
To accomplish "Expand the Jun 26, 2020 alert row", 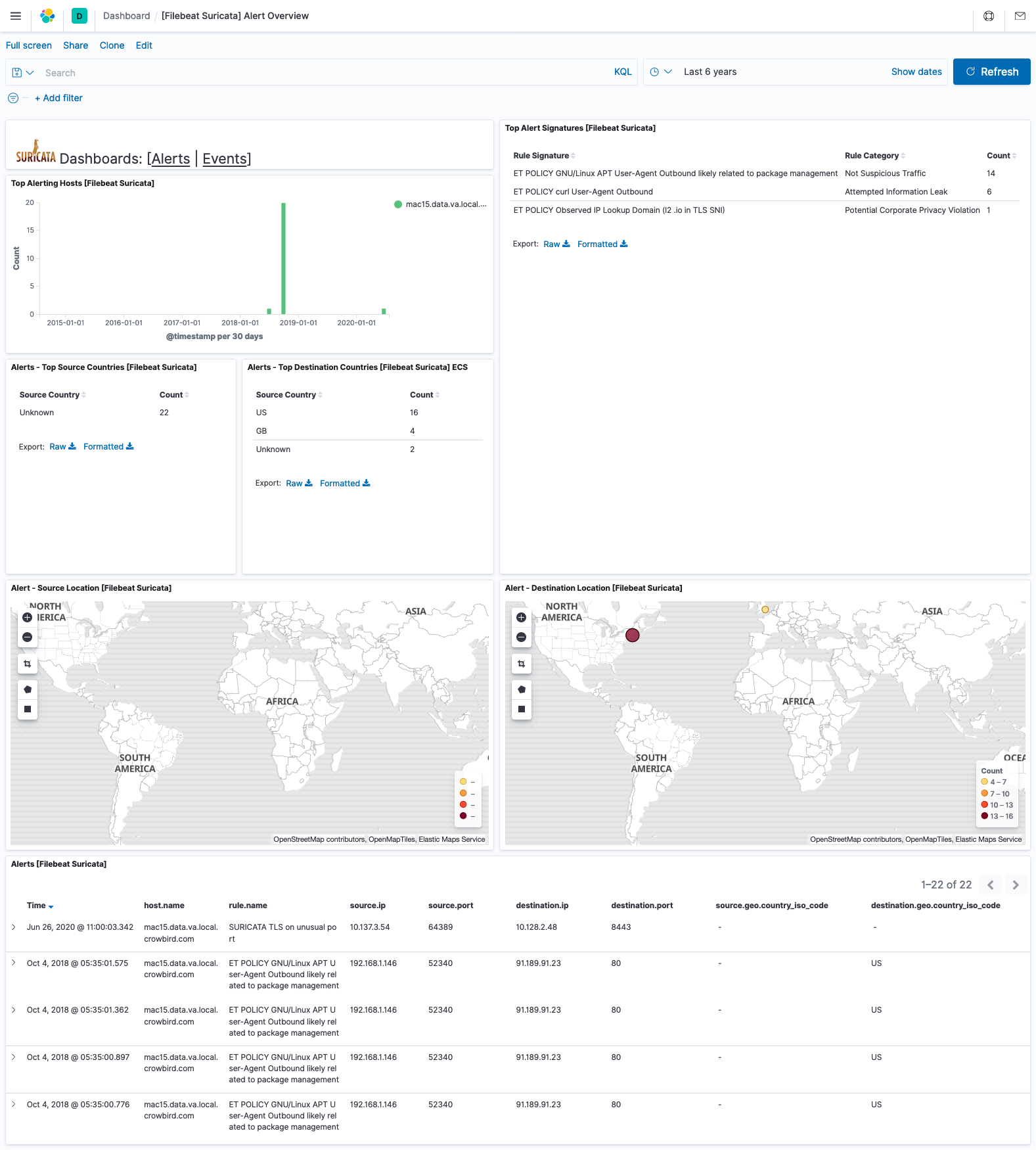I will pos(14,927).
